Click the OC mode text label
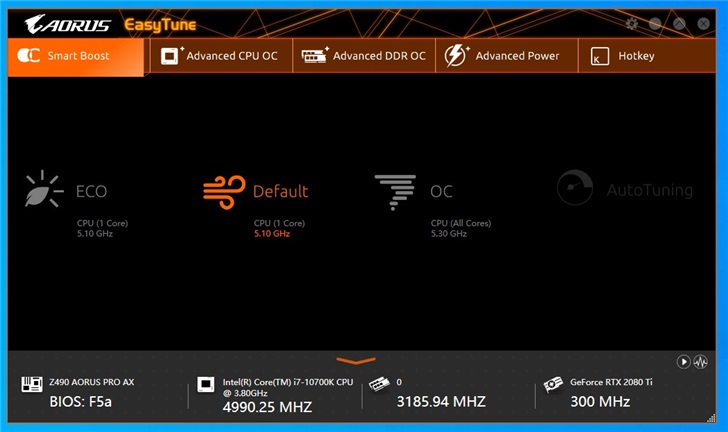This screenshot has height=432, width=728. point(441,191)
